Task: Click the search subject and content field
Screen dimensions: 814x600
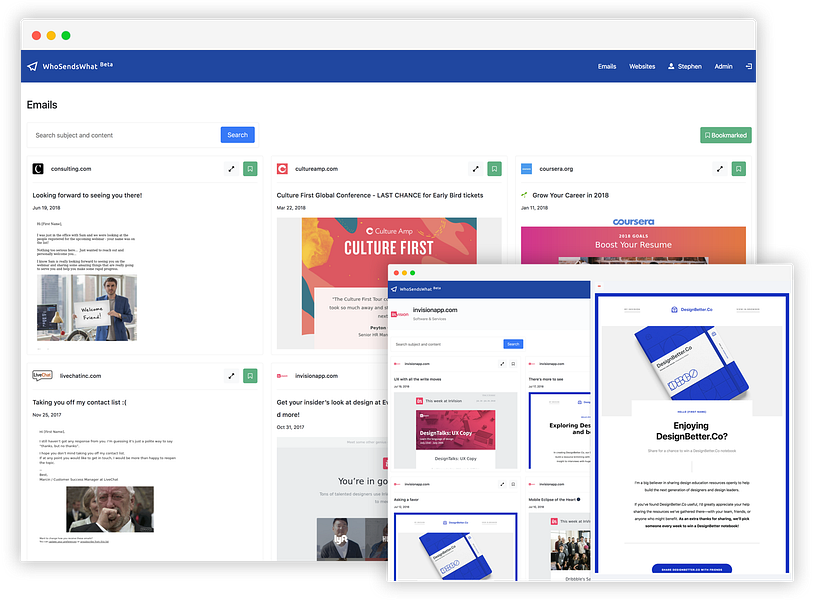Action: pyautogui.click(x=125, y=135)
